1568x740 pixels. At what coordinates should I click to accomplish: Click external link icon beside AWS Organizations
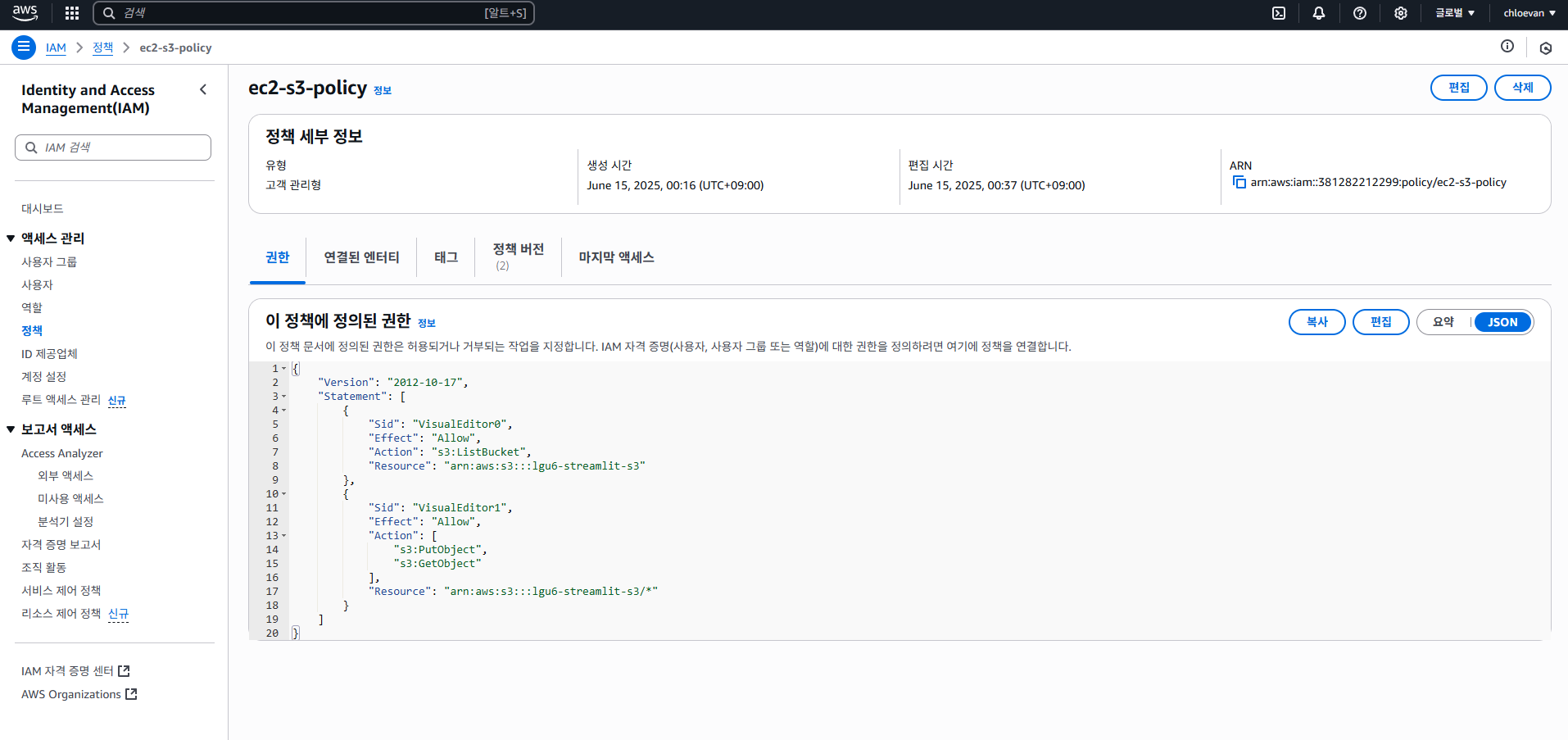131,694
